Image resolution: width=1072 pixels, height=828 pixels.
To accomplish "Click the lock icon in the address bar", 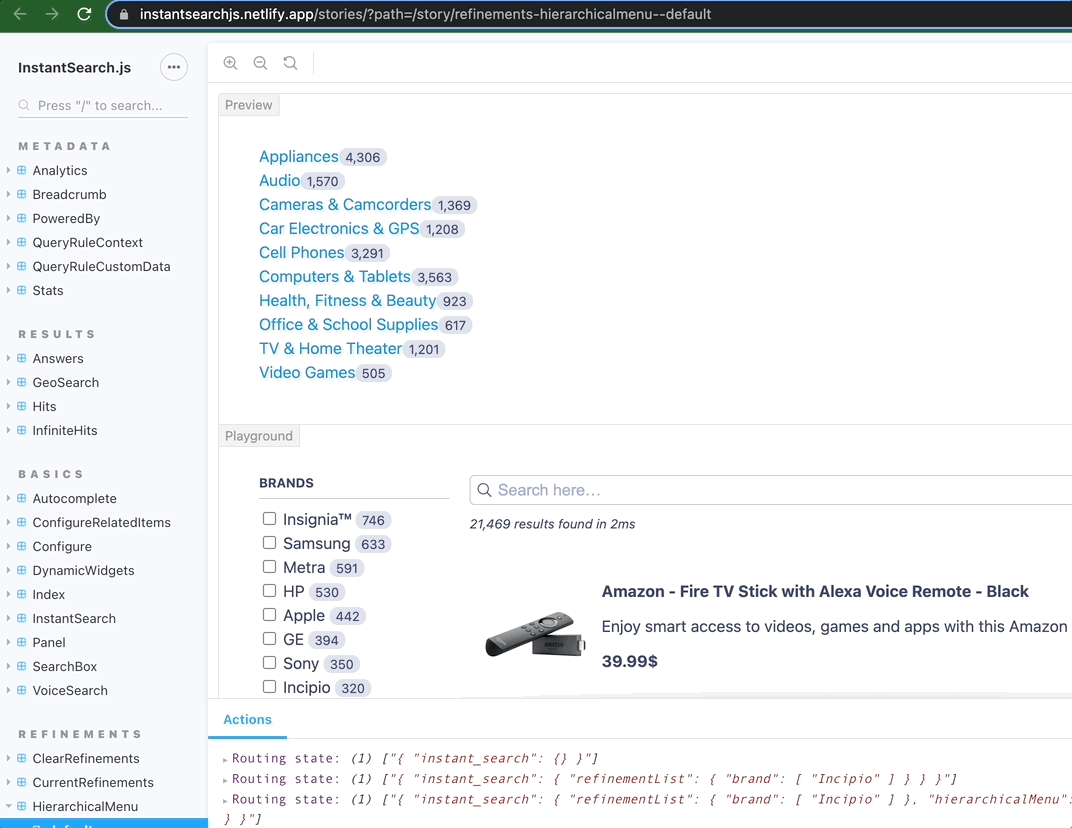I will pyautogui.click(x=124, y=14).
